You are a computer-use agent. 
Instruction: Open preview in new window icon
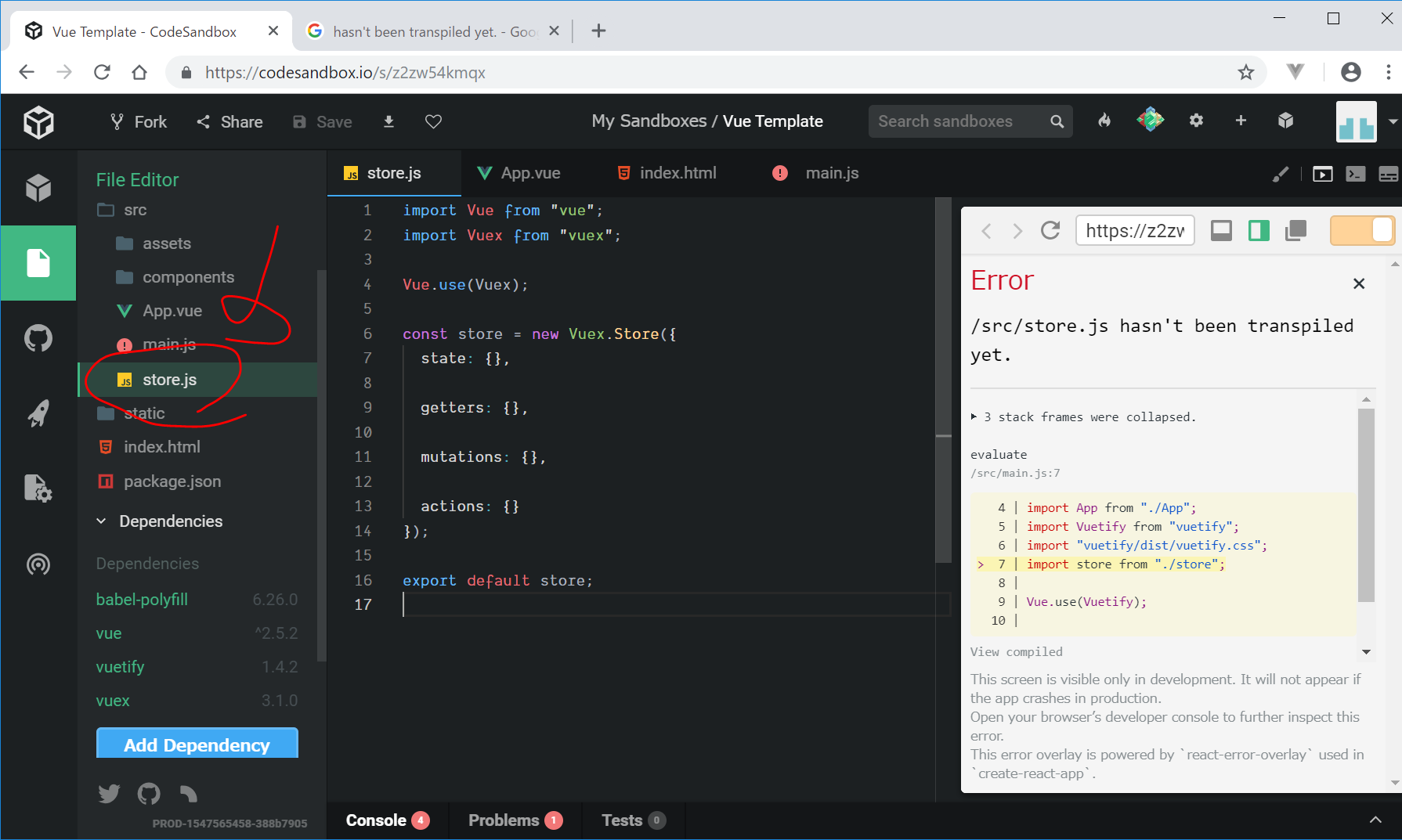pos(1296,231)
